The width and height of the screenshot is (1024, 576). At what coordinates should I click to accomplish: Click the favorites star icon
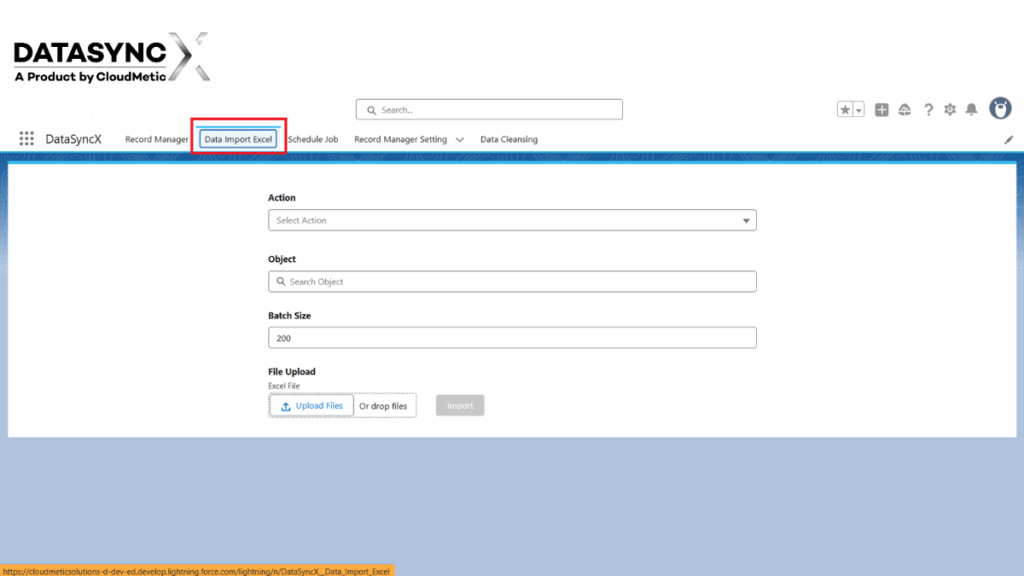843,108
